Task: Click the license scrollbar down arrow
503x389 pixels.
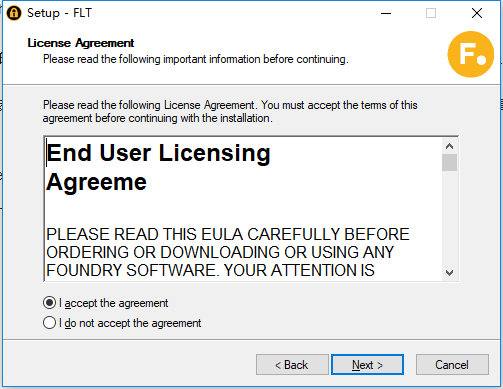Action: tap(449, 273)
